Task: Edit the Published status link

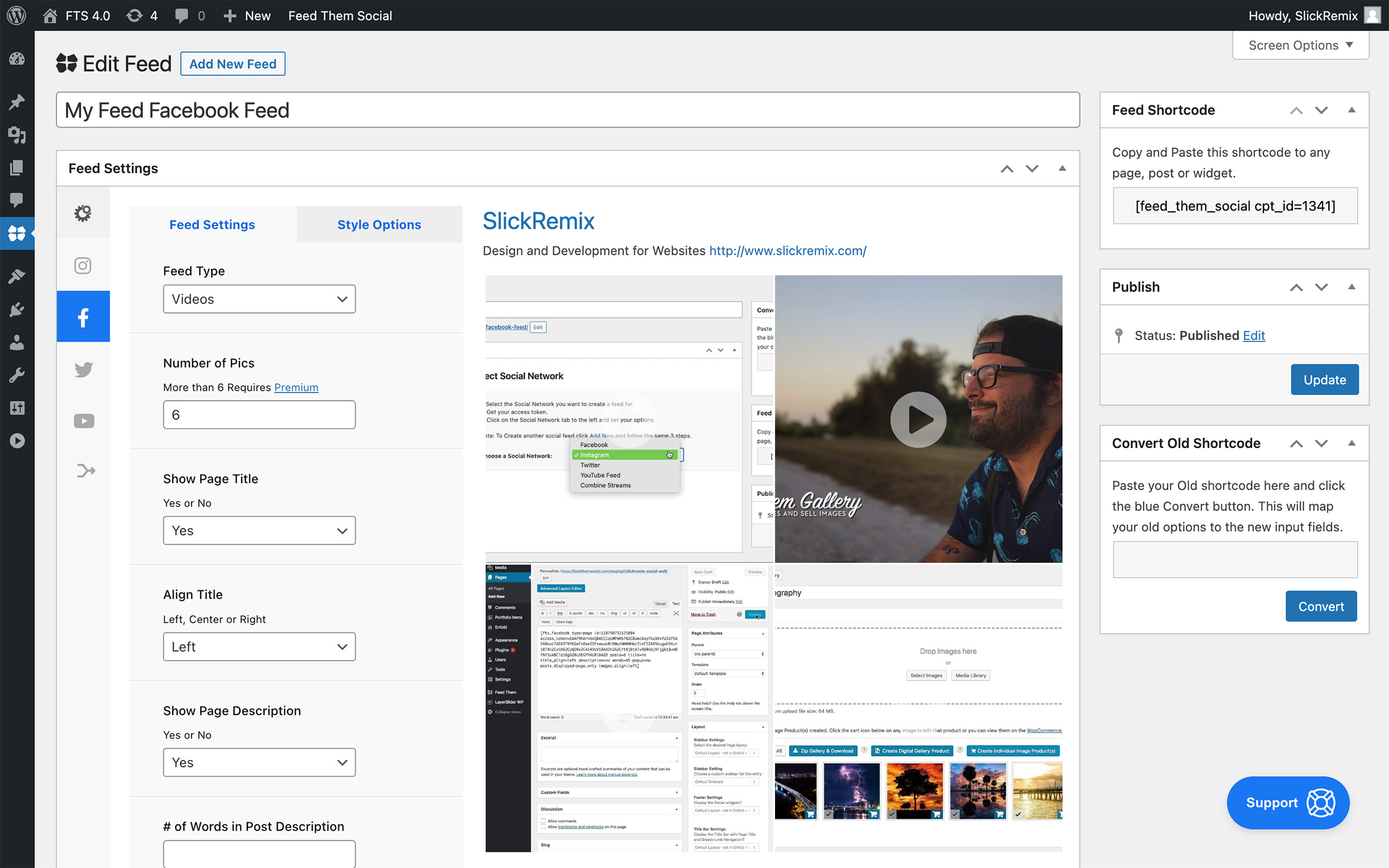Action: point(1254,335)
